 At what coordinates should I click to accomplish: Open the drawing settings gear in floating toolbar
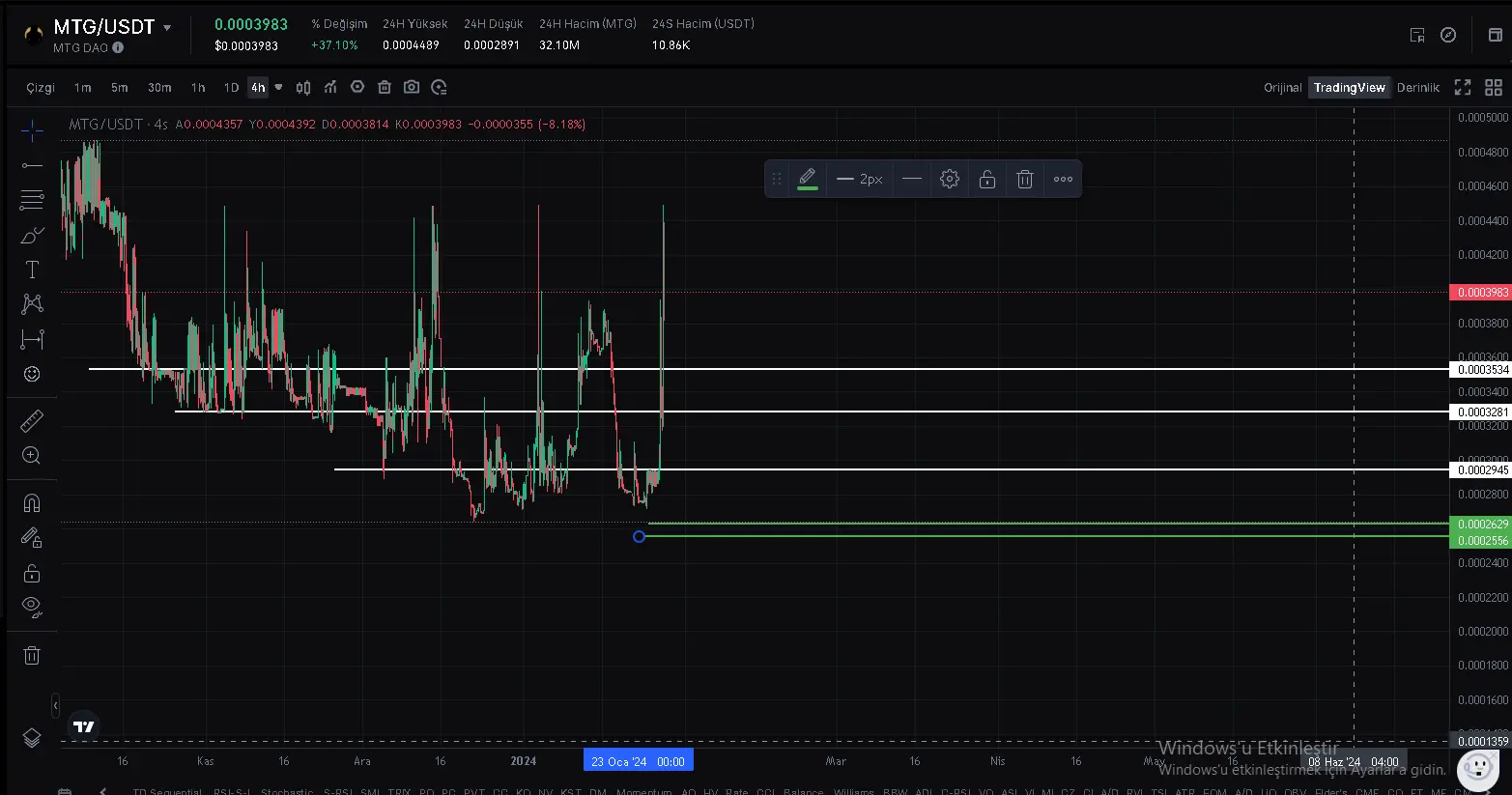(x=950, y=179)
